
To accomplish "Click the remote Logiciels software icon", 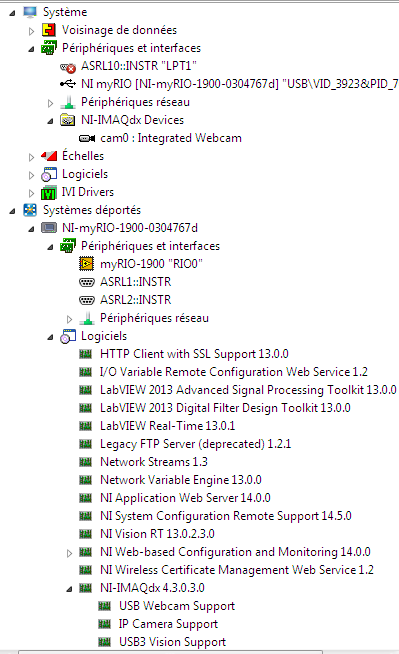I will pyautogui.click(x=68, y=336).
